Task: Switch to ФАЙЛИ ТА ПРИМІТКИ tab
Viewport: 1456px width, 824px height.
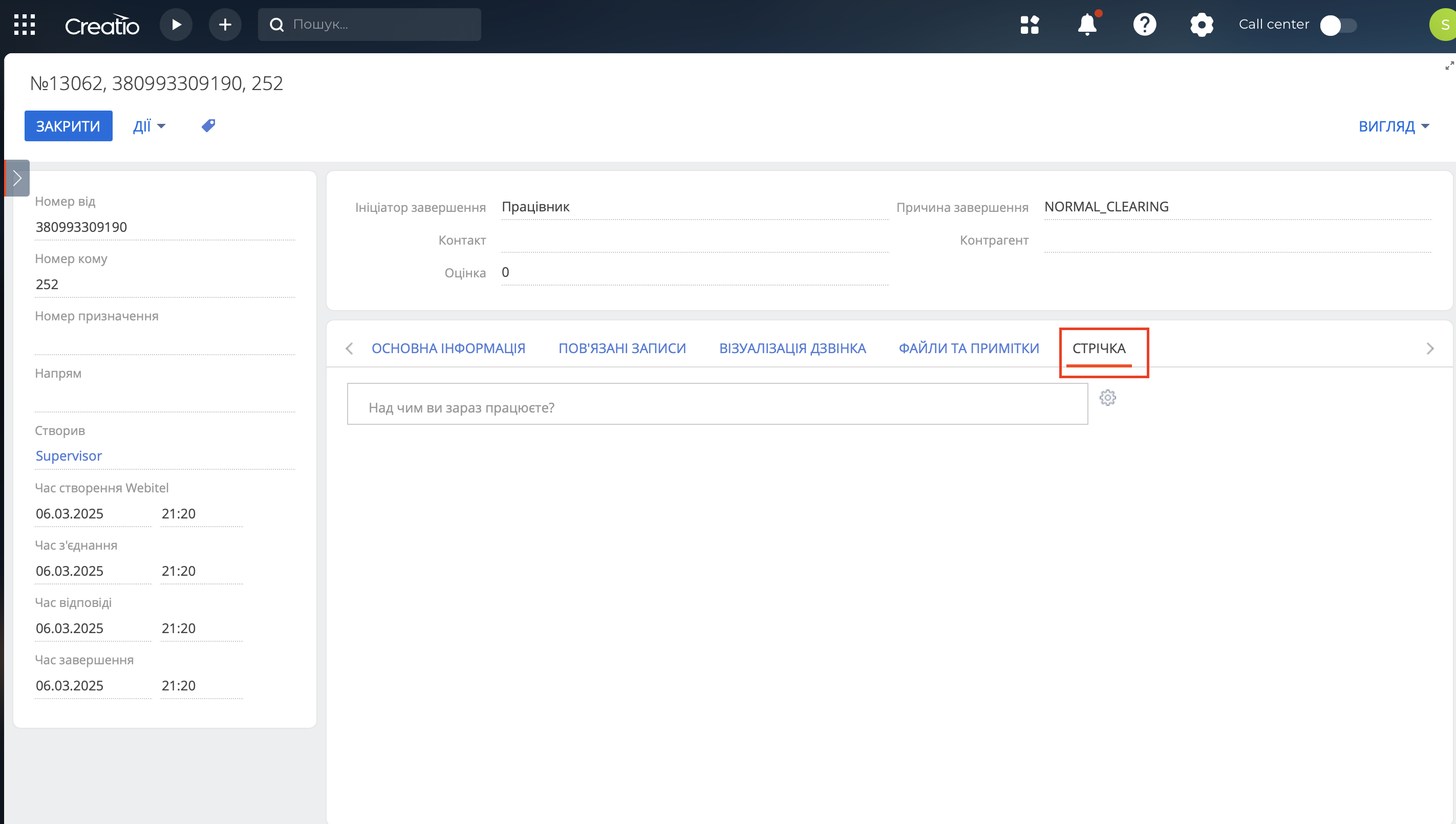Action: click(x=969, y=348)
